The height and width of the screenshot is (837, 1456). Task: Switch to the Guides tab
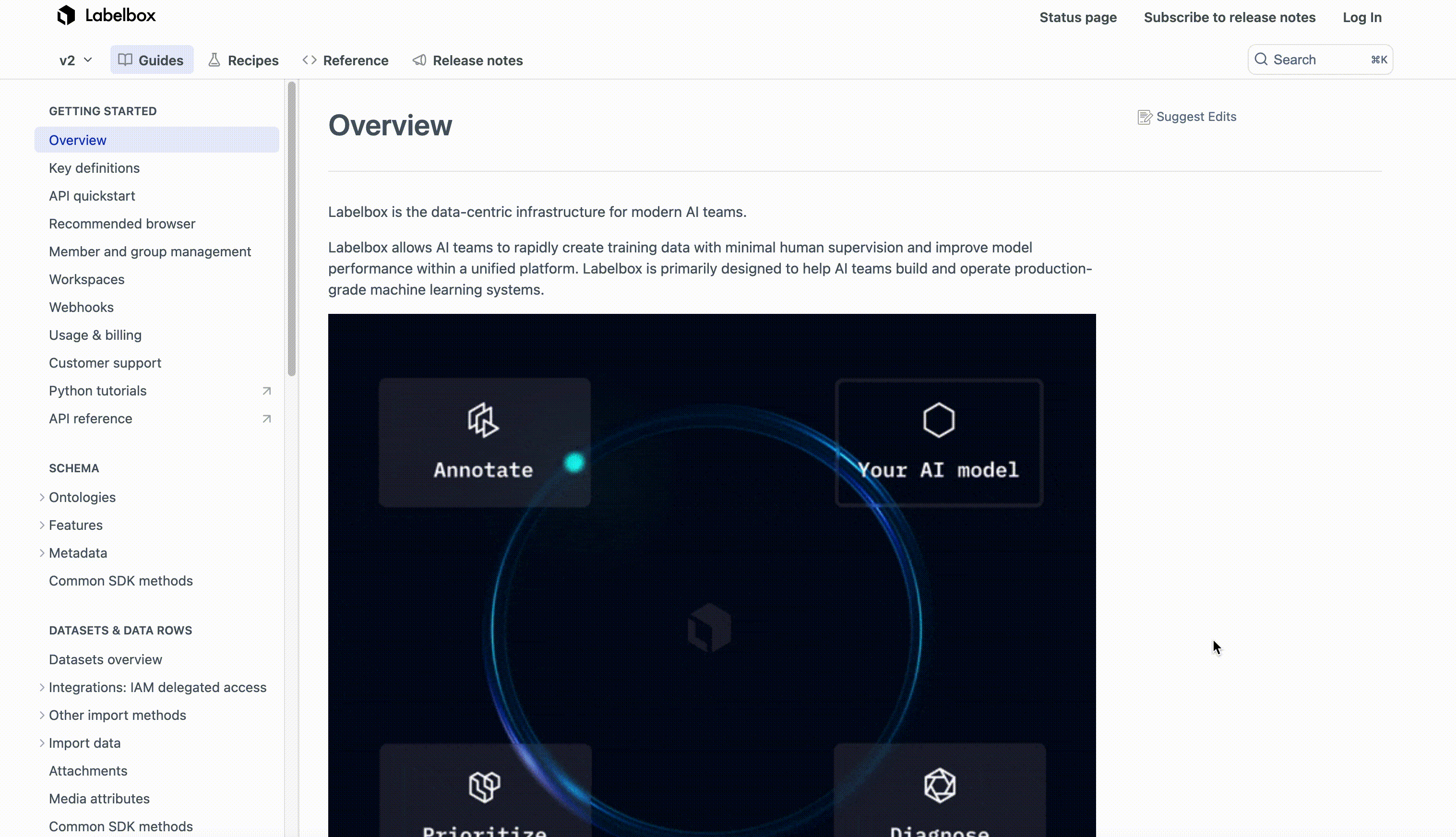pos(152,60)
